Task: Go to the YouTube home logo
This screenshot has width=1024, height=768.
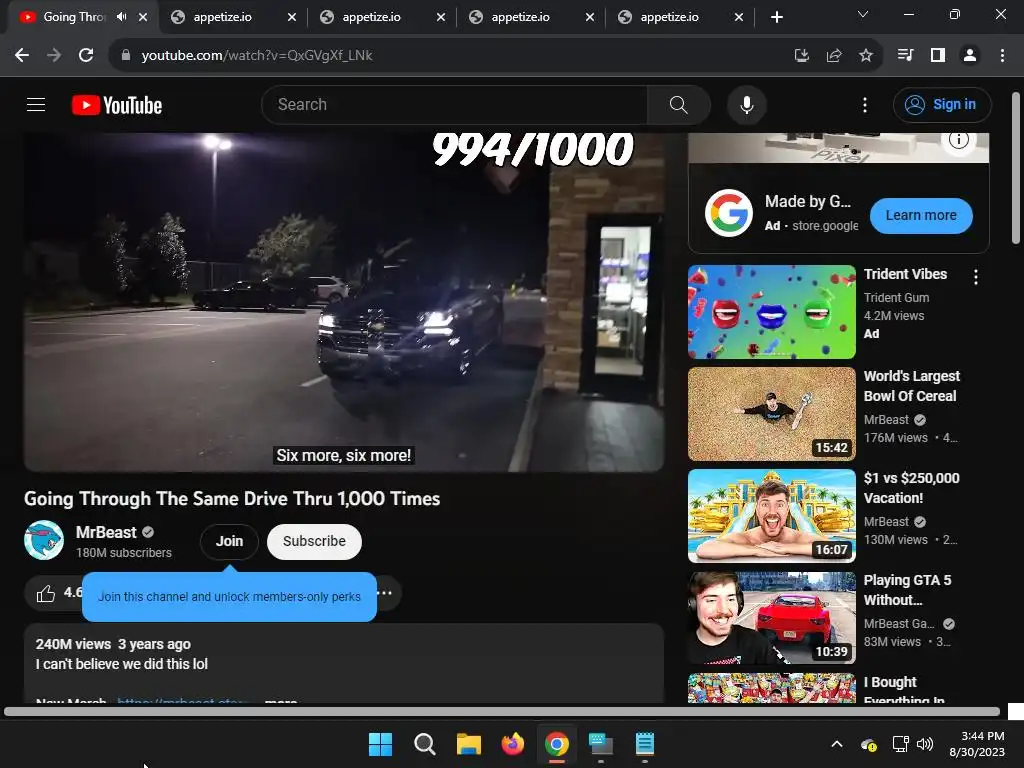Action: tap(117, 105)
